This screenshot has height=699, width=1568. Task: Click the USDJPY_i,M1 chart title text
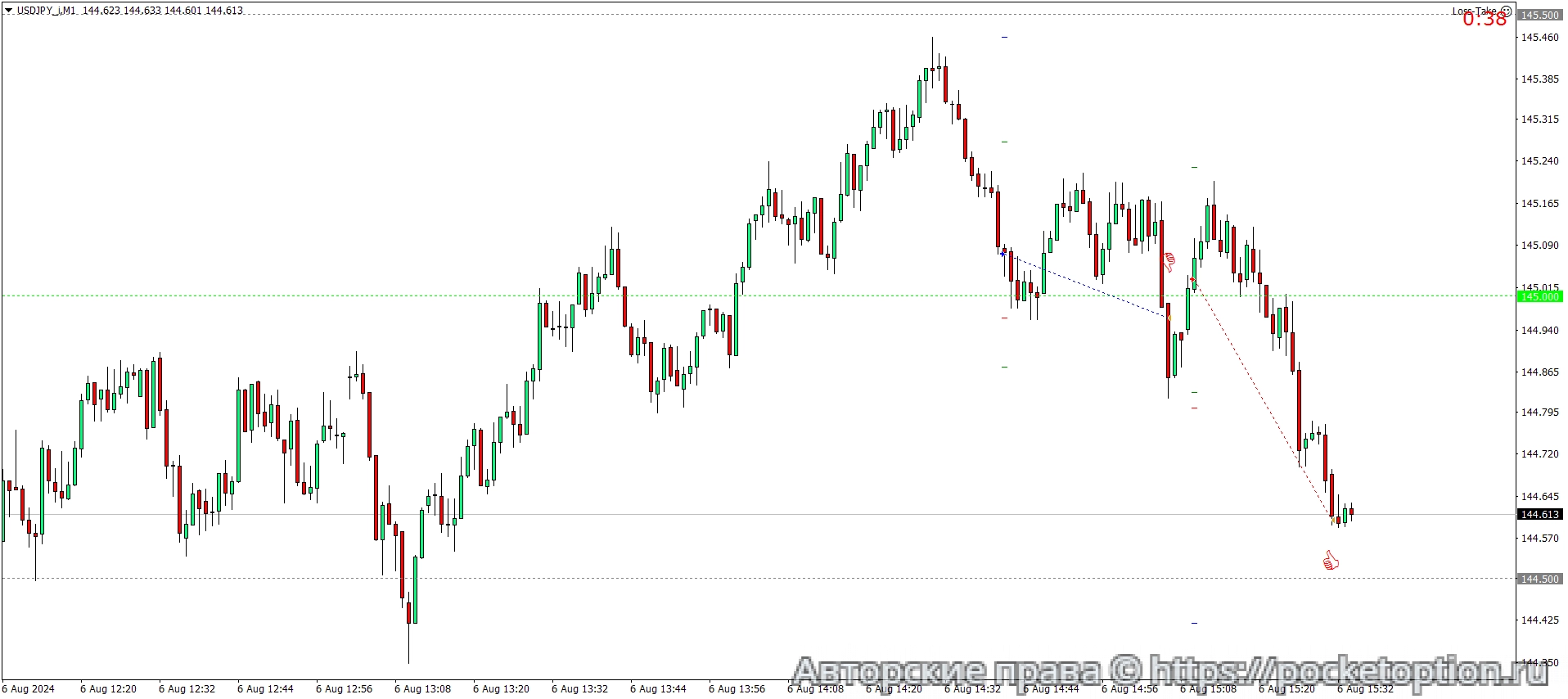click(46, 11)
